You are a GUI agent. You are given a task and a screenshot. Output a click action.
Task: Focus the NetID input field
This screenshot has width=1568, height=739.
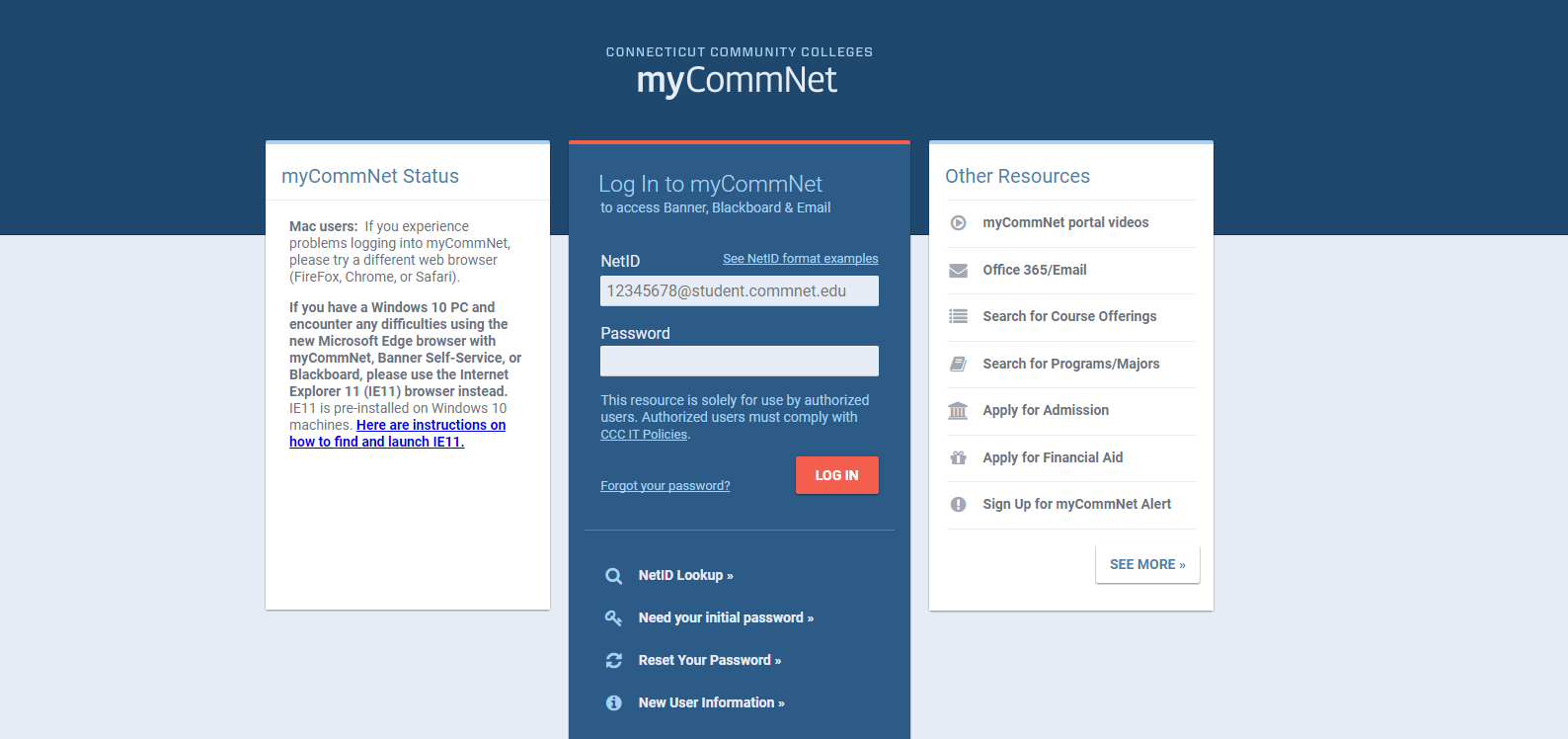(740, 291)
